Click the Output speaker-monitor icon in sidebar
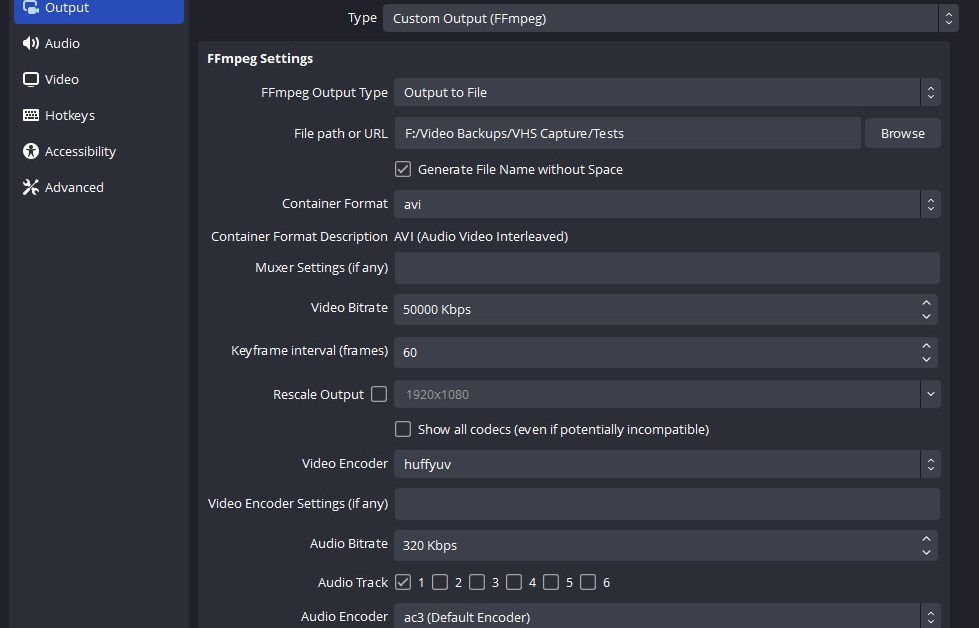Image resolution: width=979 pixels, height=628 pixels. point(30,8)
